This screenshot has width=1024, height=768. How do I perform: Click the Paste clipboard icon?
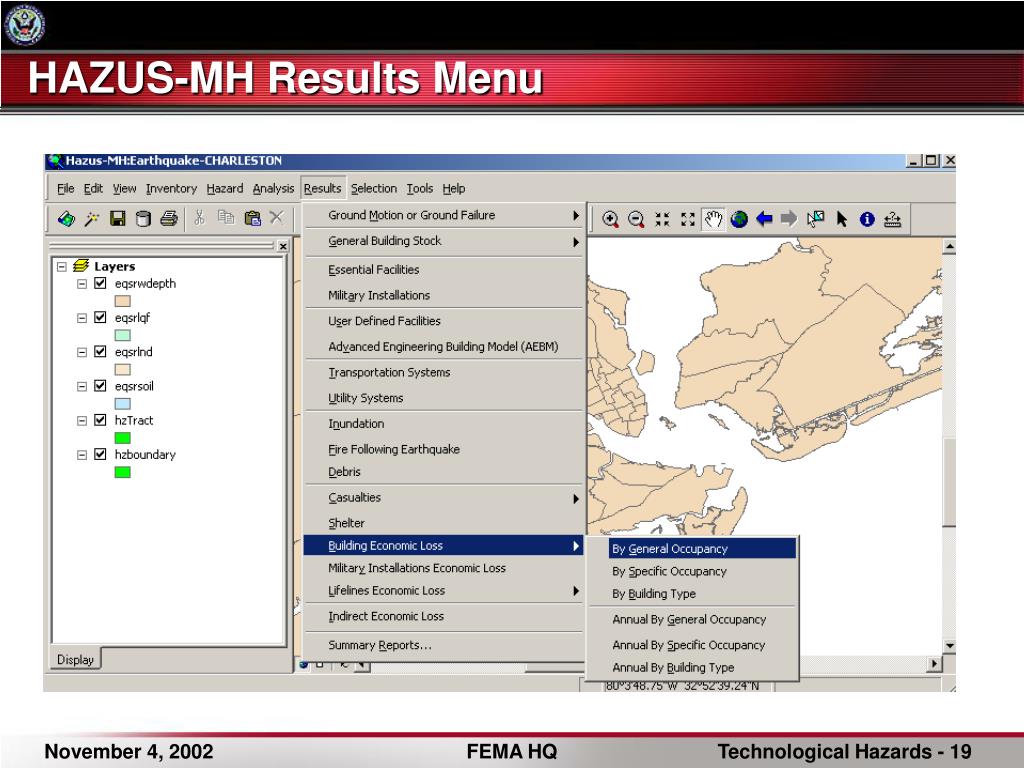point(252,218)
